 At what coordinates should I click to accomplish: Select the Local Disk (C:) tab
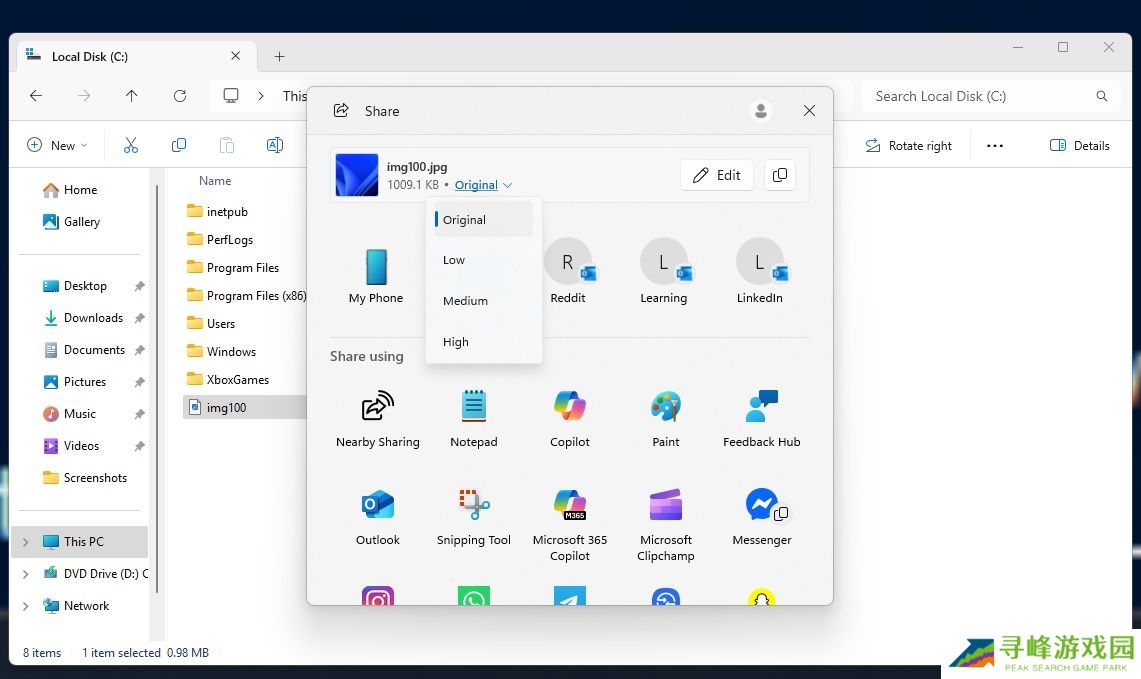pyautogui.click(x=135, y=56)
